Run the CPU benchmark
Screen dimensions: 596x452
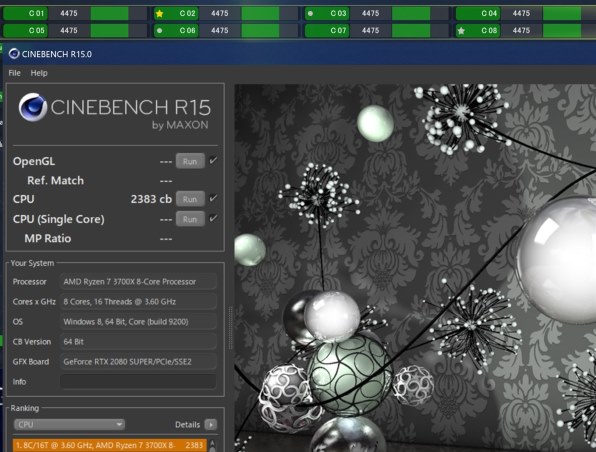click(190, 199)
